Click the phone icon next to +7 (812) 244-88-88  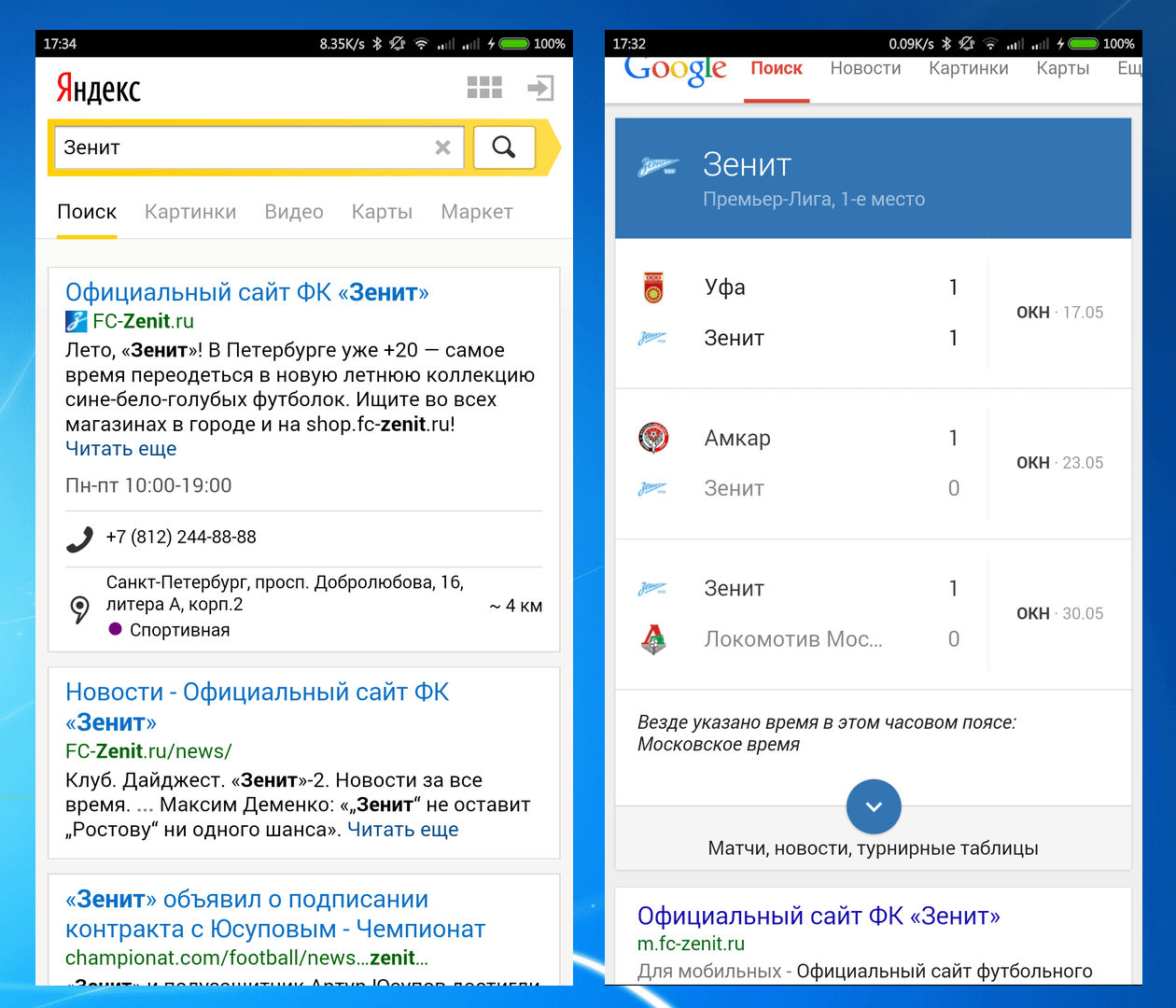pyautogui.click(x=80, y=539)
